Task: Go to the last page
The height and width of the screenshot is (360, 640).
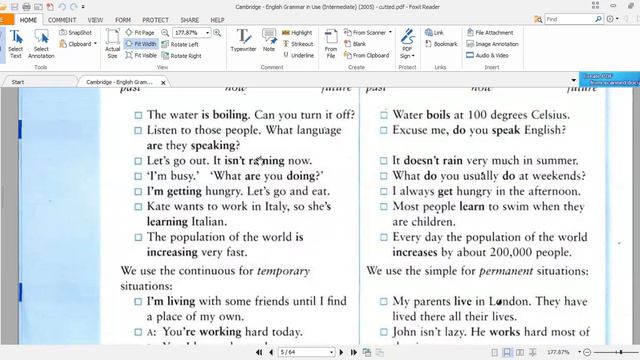Action: pyautogui.click(x=353, y=352)
